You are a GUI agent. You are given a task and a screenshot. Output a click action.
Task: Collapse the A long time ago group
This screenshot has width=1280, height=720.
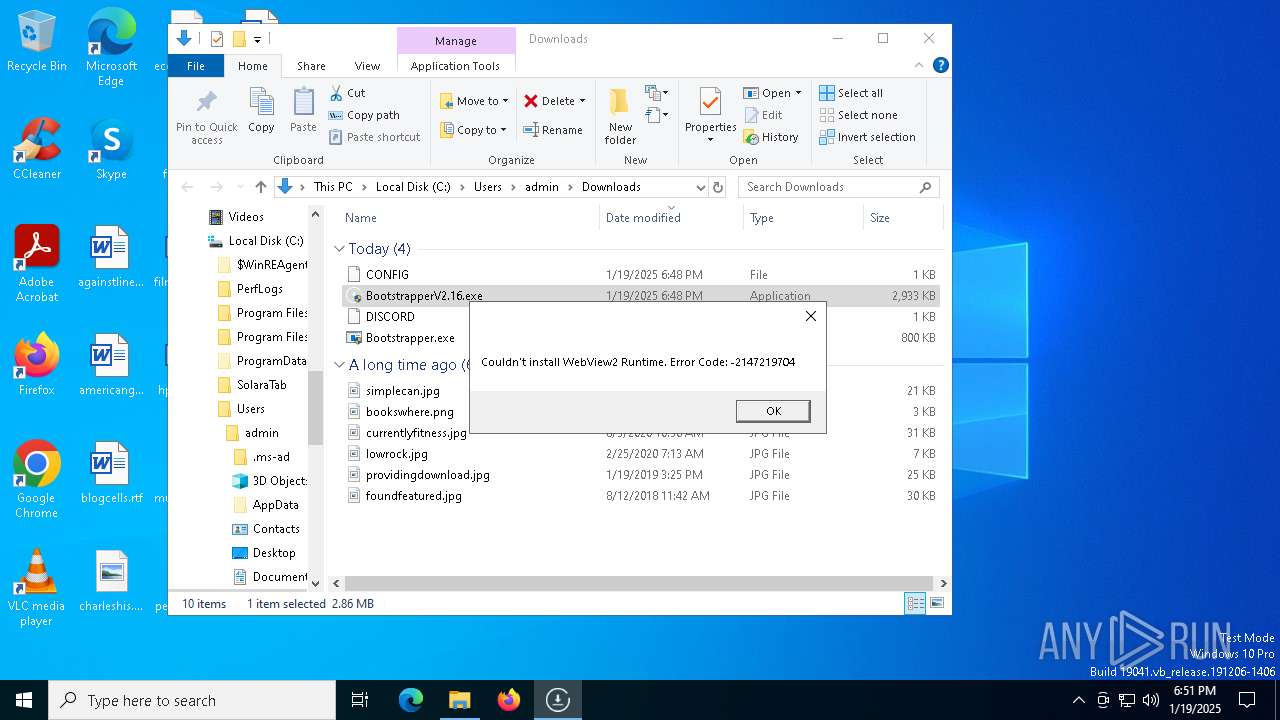click(x=340, y=365)
